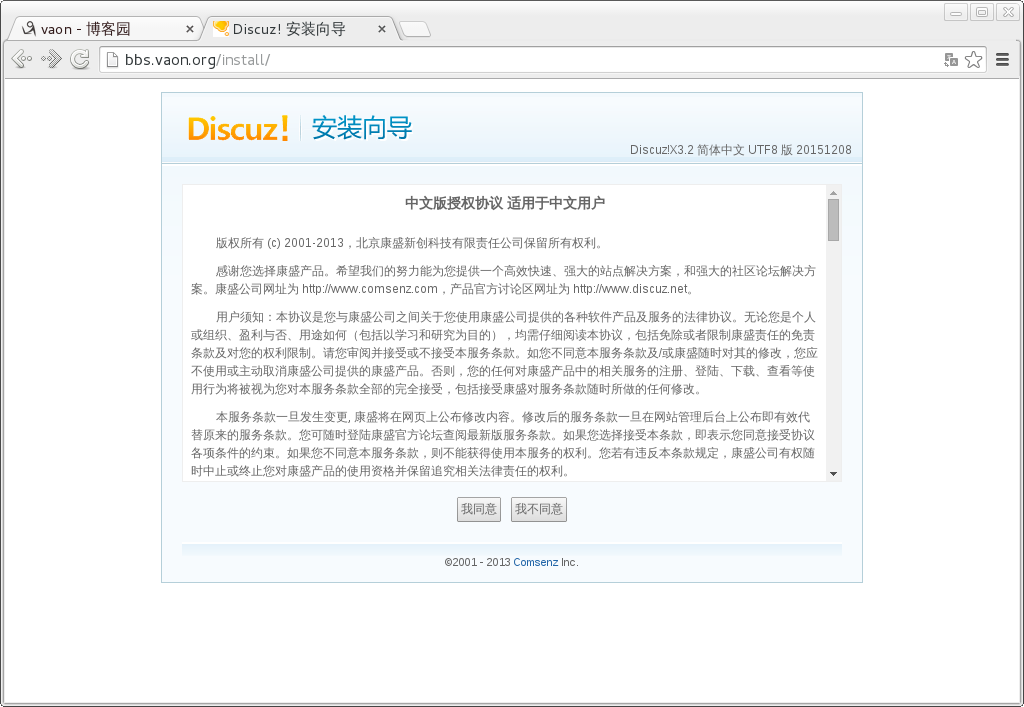Click the browser back arrow icon
1024x707 pixels.
(x=22, y=59)
